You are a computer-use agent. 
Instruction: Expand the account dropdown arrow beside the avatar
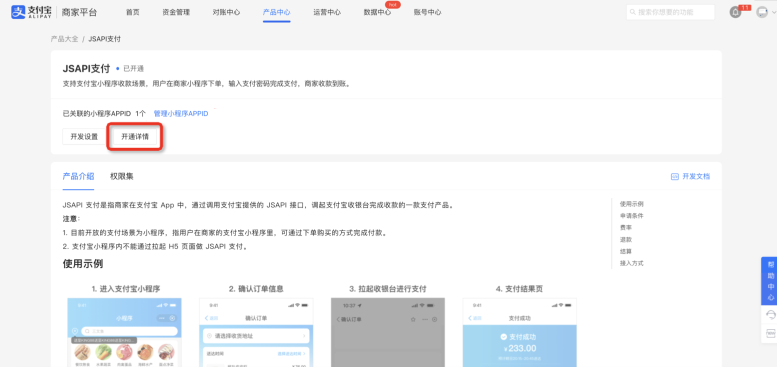(773, 12)
